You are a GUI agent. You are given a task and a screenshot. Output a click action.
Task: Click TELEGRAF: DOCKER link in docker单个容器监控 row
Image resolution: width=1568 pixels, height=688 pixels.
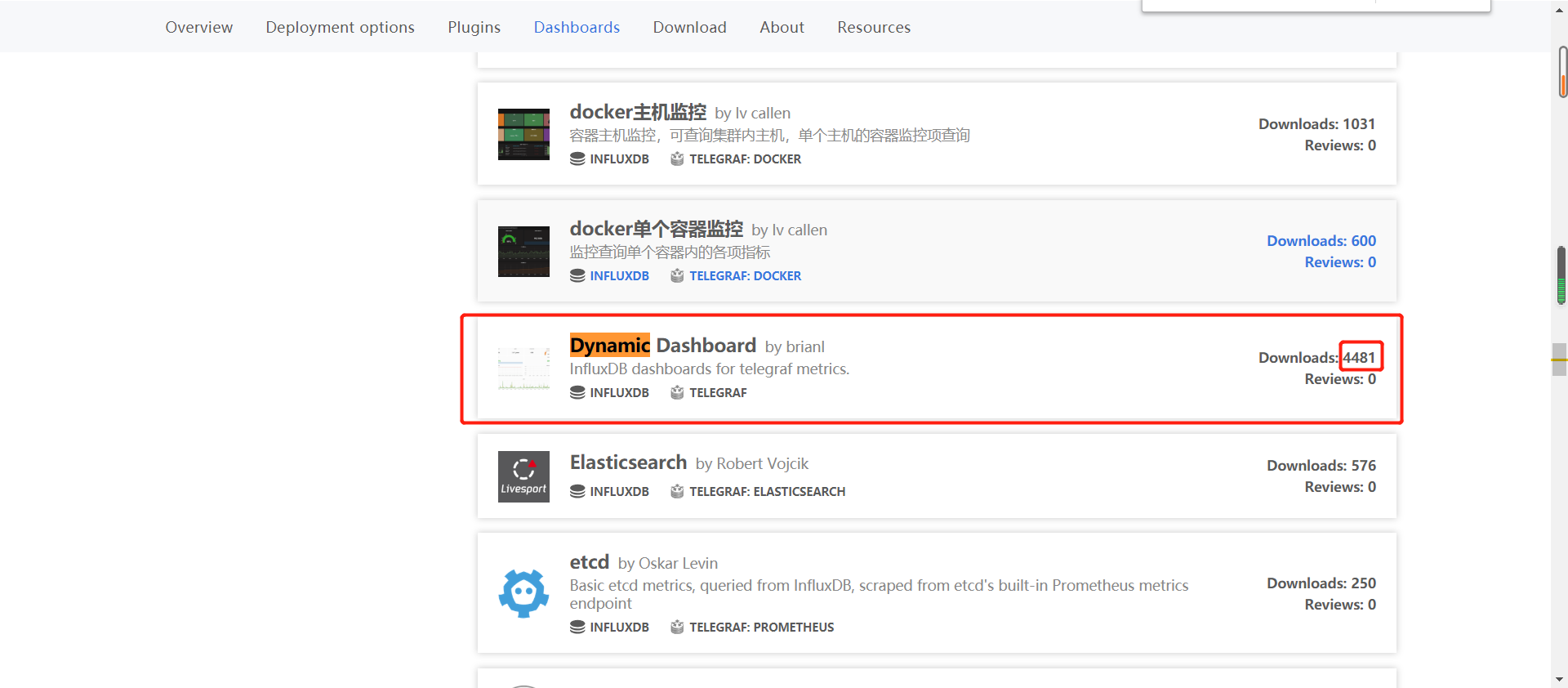tap(745, 276)
